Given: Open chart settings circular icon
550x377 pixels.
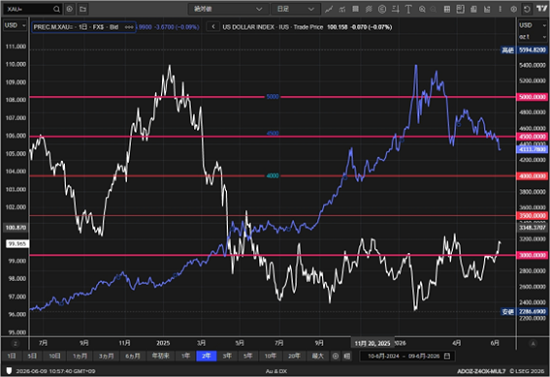Looking at the screenshot, I should point(514,9).
